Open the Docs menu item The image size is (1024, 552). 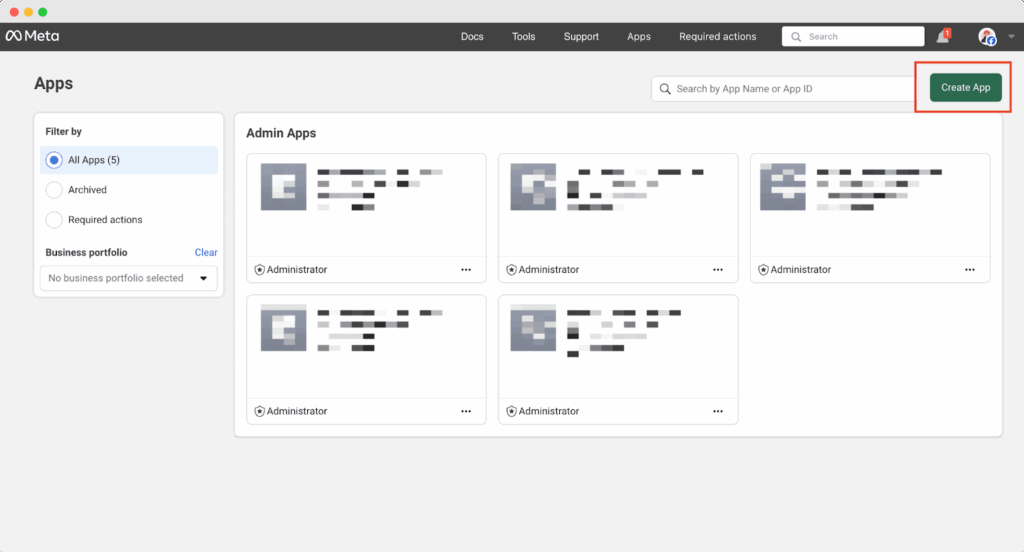pos(472,37)
